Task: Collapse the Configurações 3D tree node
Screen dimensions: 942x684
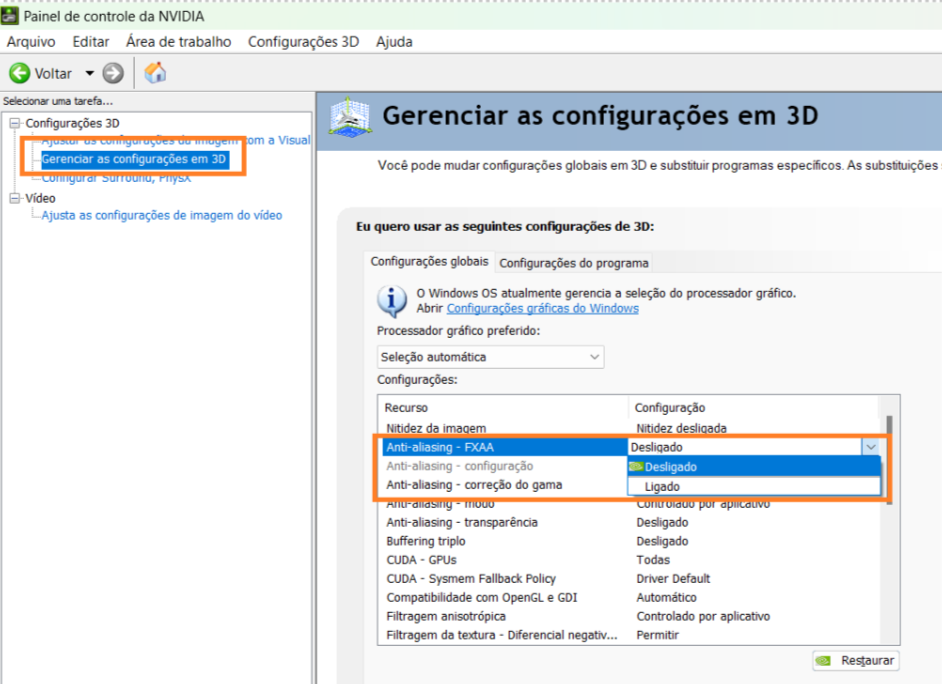Action: 15,123
